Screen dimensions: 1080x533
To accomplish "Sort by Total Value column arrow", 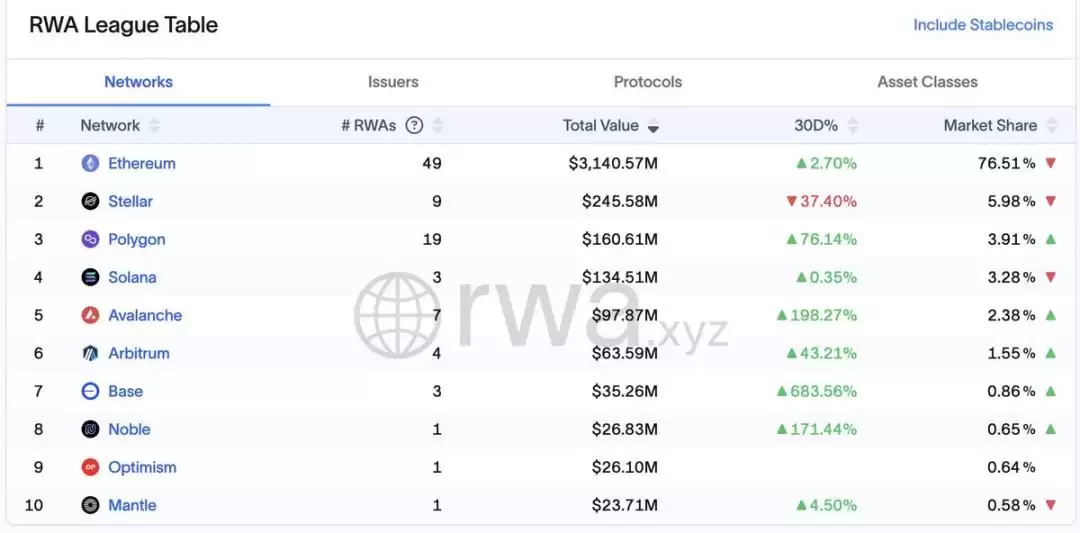I will pyautogui.click(x=653, y=126).
